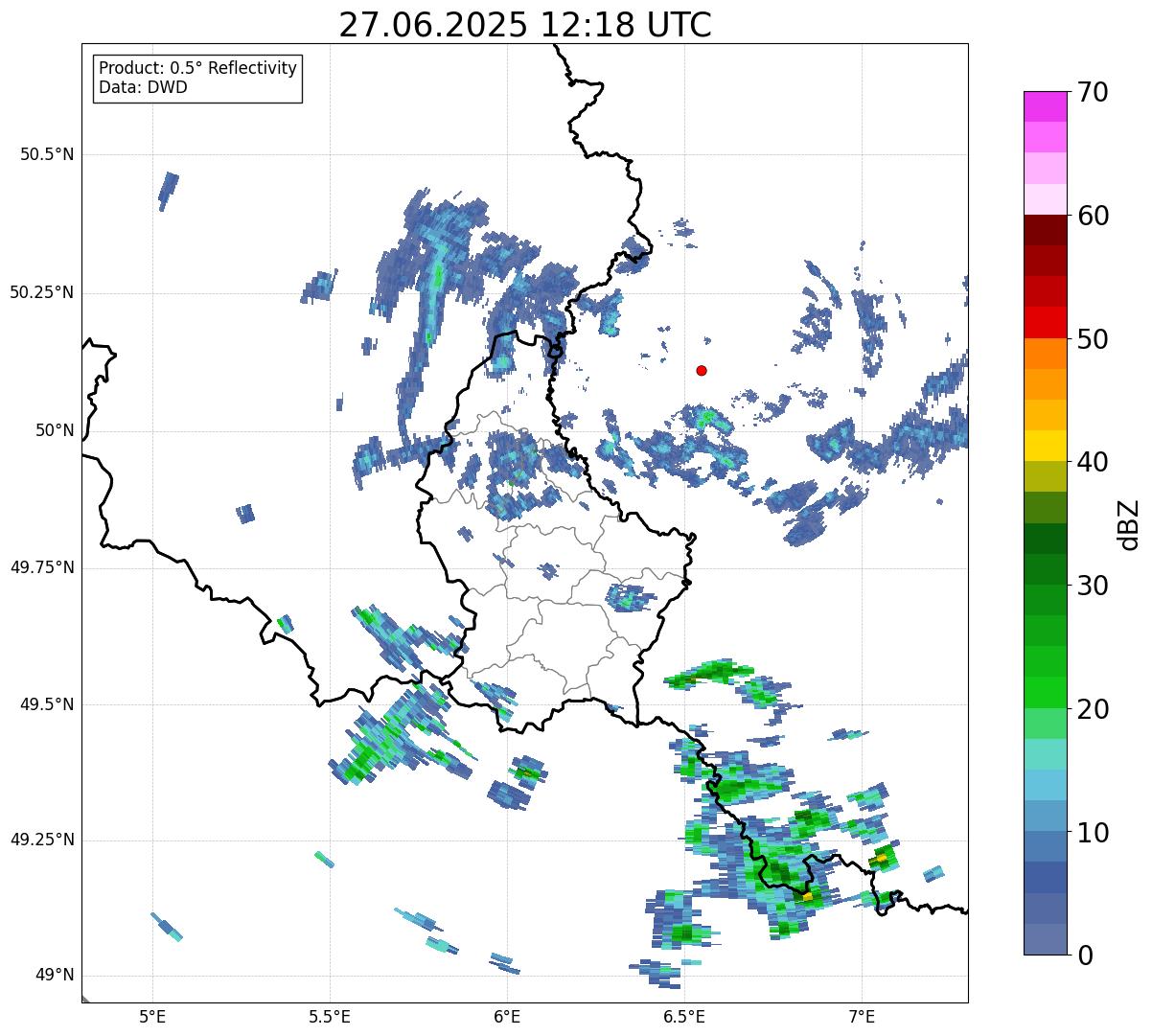Click the '49.5°N' latitude label

[47, 704]
